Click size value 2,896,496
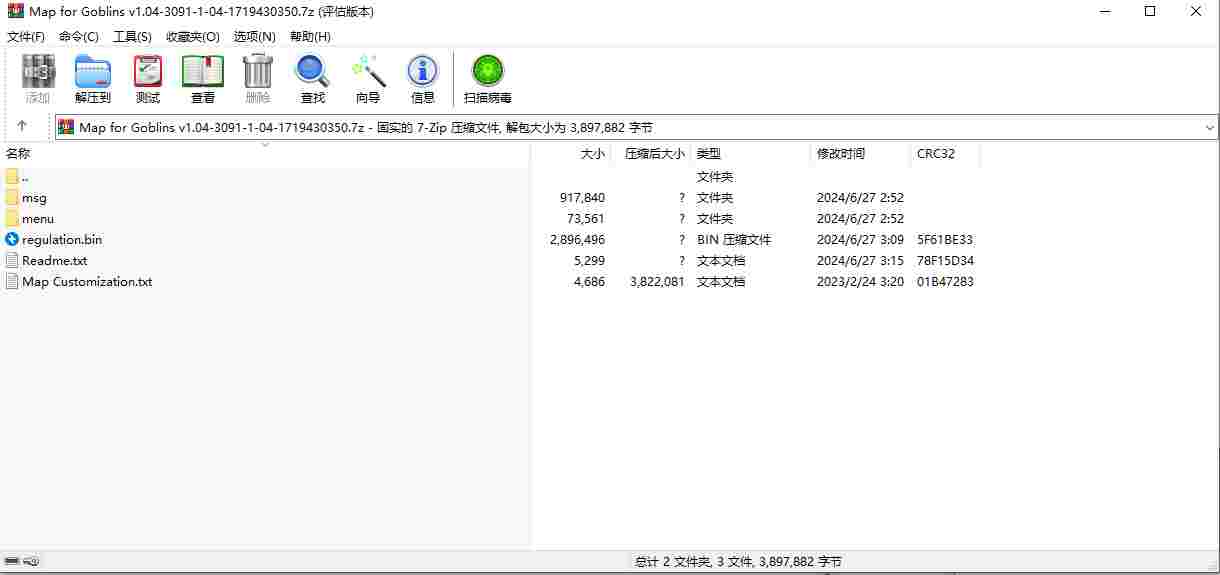Screen dimensions: 1220x575 578,240
